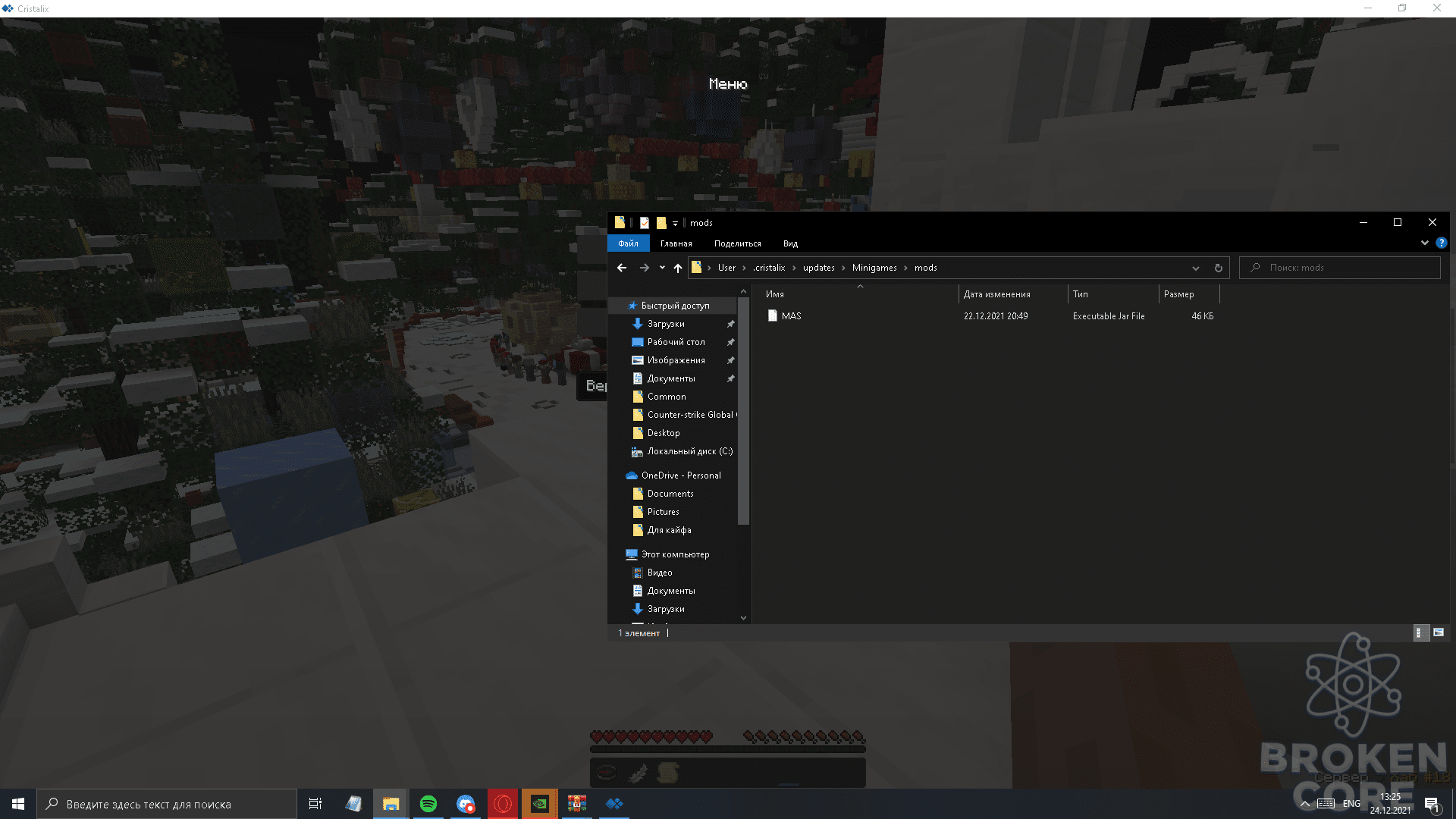Screen dimensions: 1456x819
Task: Open Локальный диск (C:) in sidebar
Action: [x=689, y=451]
